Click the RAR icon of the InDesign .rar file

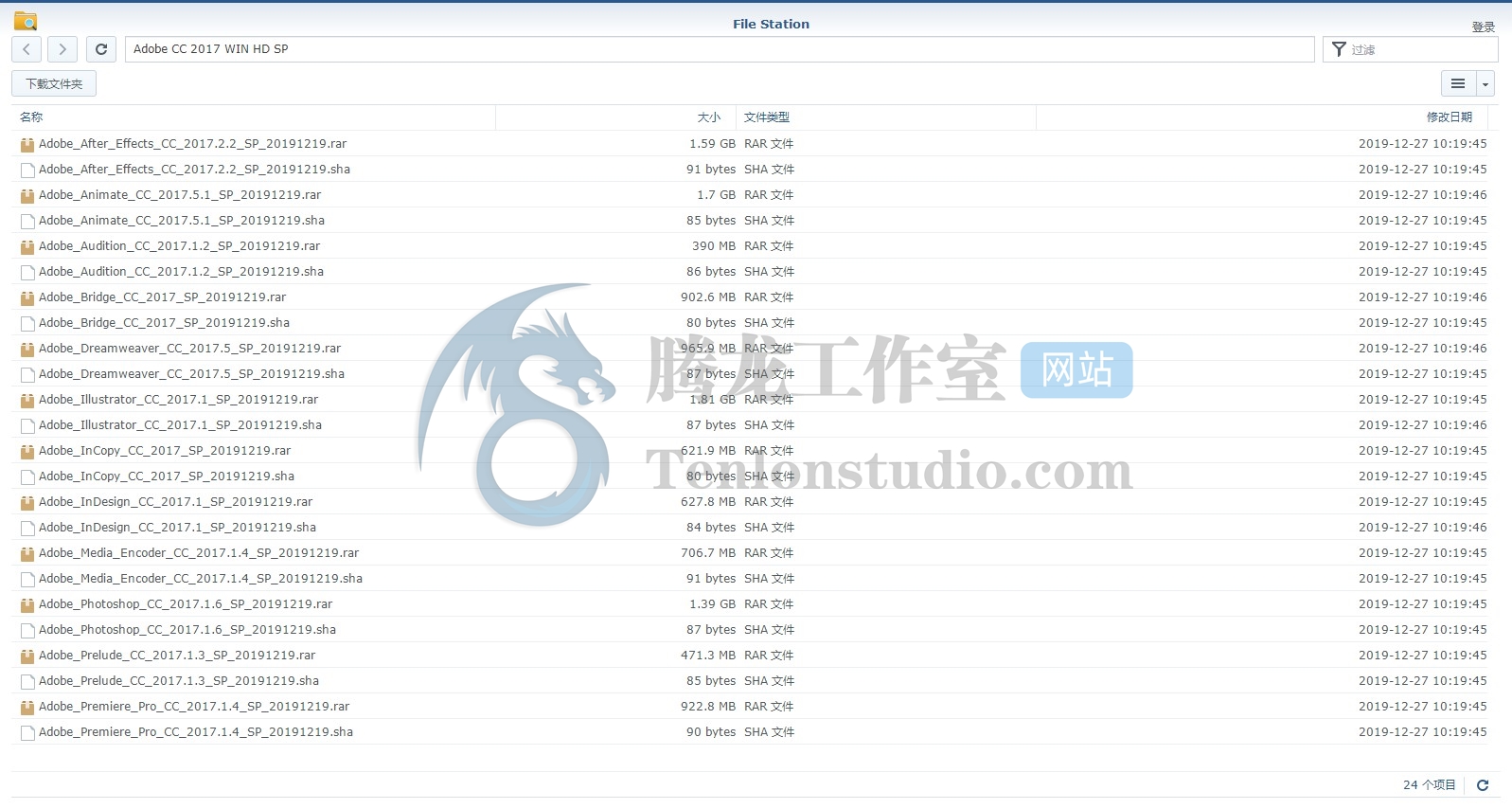click(x=27, y=502)
